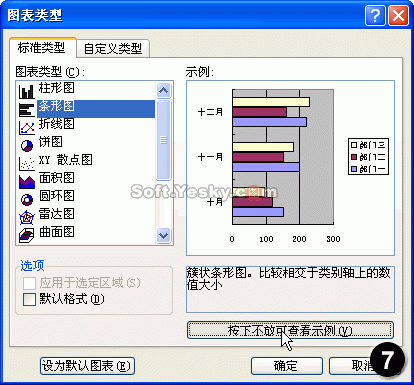Choose the 面积图 list entry text

pos(56,178)
